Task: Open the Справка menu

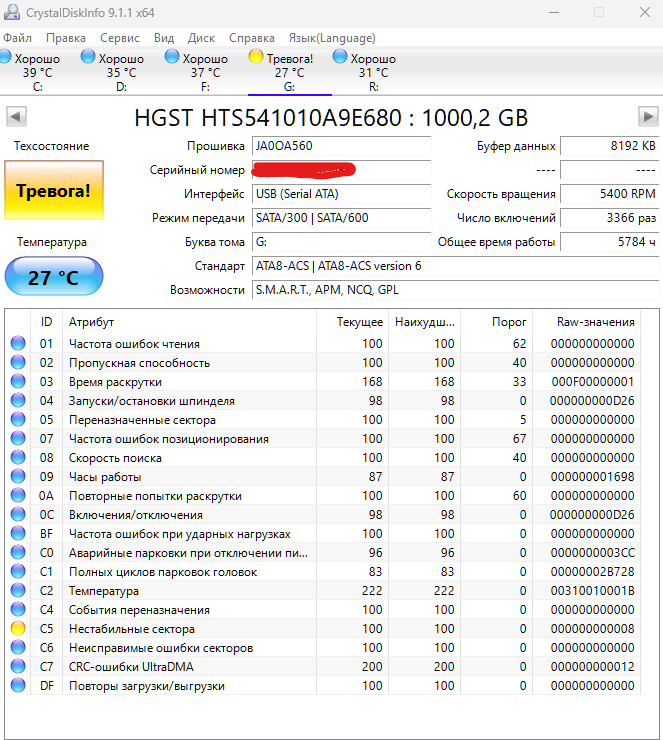Action: (252, 38)
